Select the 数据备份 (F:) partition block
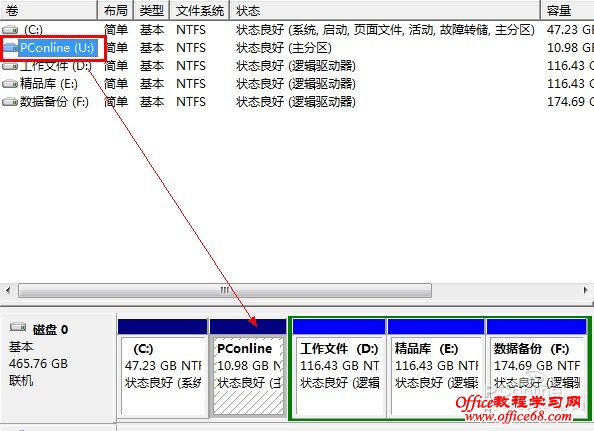 537,369
